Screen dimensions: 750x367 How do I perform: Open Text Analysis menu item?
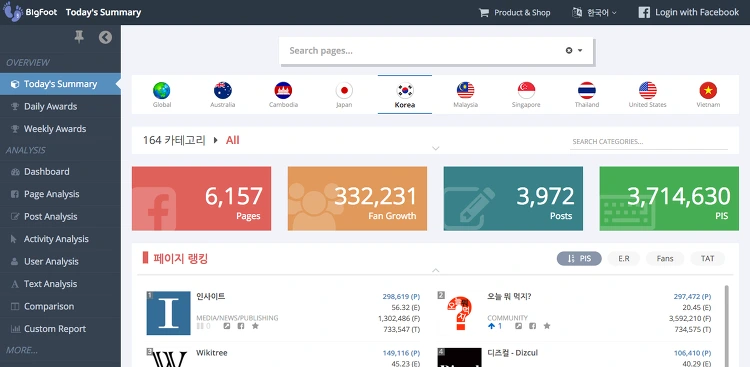(x=60, y=284)
